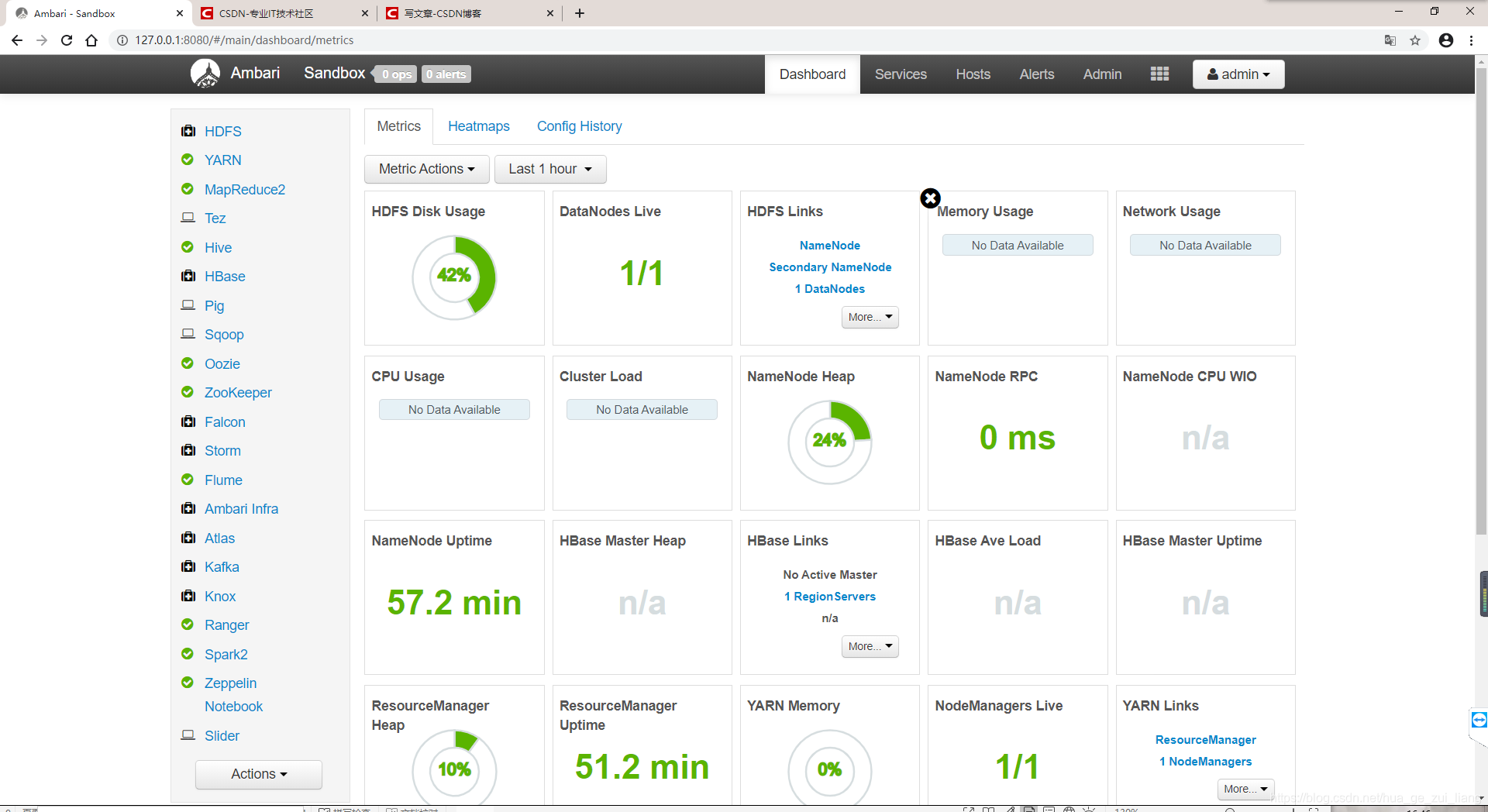Remove the HDFS Links widget with X icon
Viewport: 1488px width, 812px height.
(x=930, y=198)
